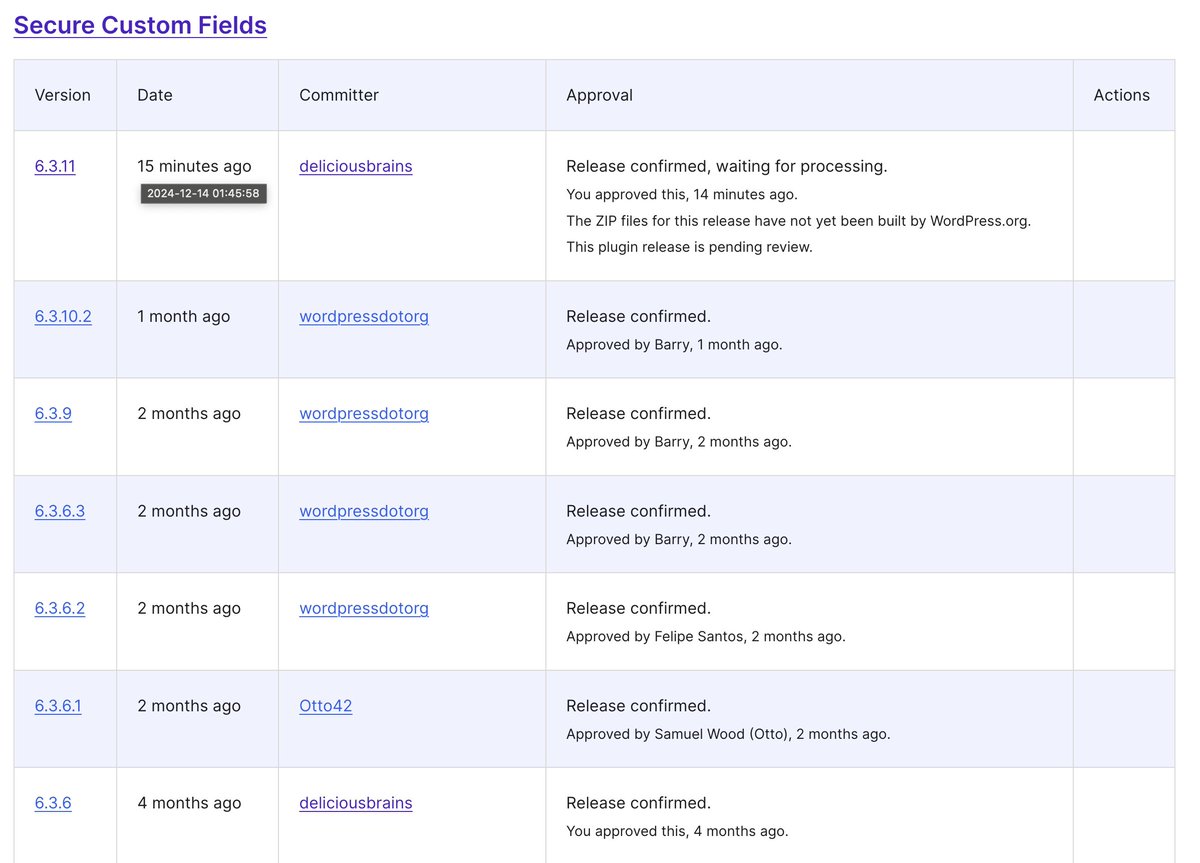Open version 6.3.9 release link

pos(53,413)
